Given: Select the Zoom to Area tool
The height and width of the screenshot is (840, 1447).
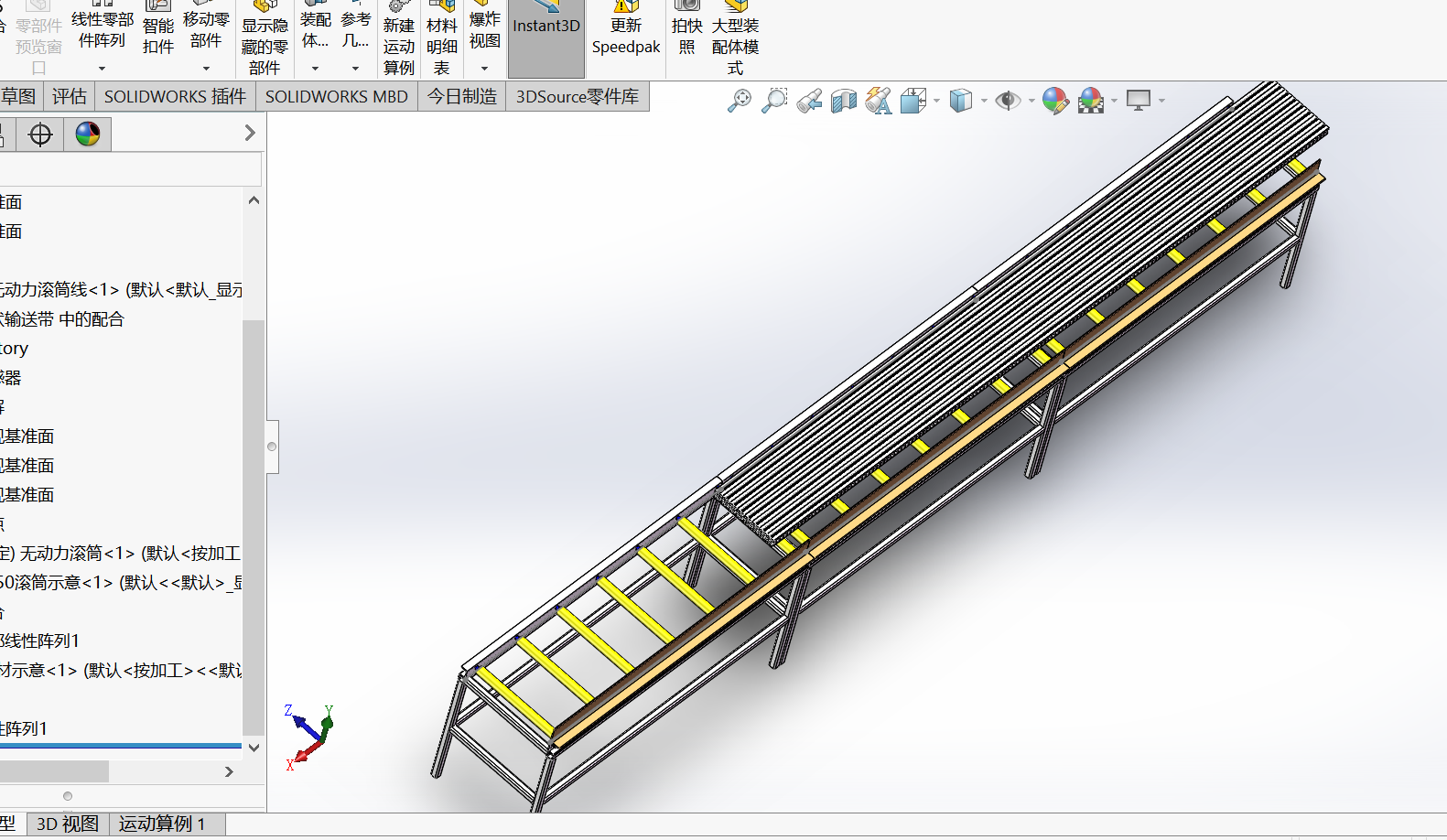Looking at the screenshot, I should (x=774, y=100).
